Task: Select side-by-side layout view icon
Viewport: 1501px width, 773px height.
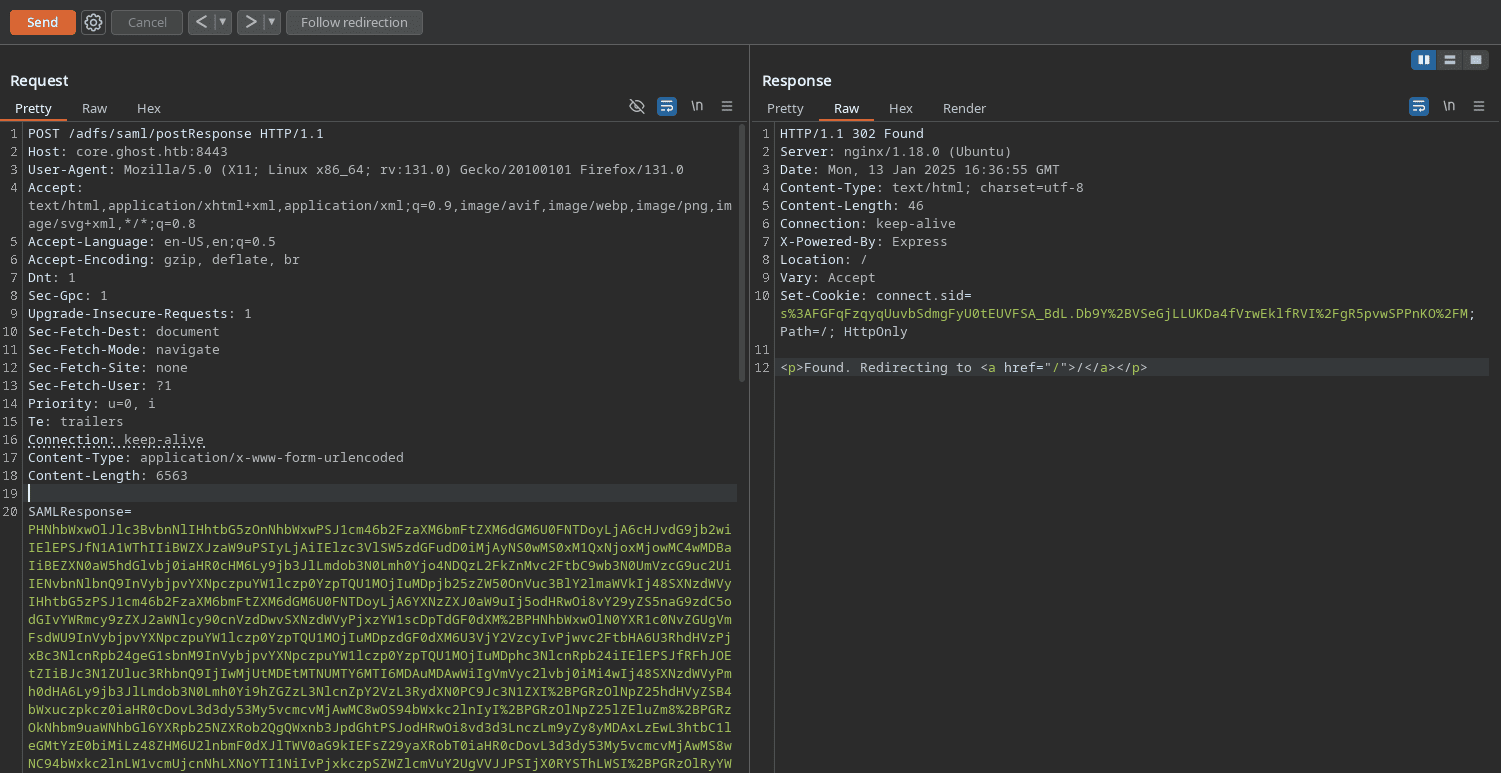Action: click(x=1423, y=60)
